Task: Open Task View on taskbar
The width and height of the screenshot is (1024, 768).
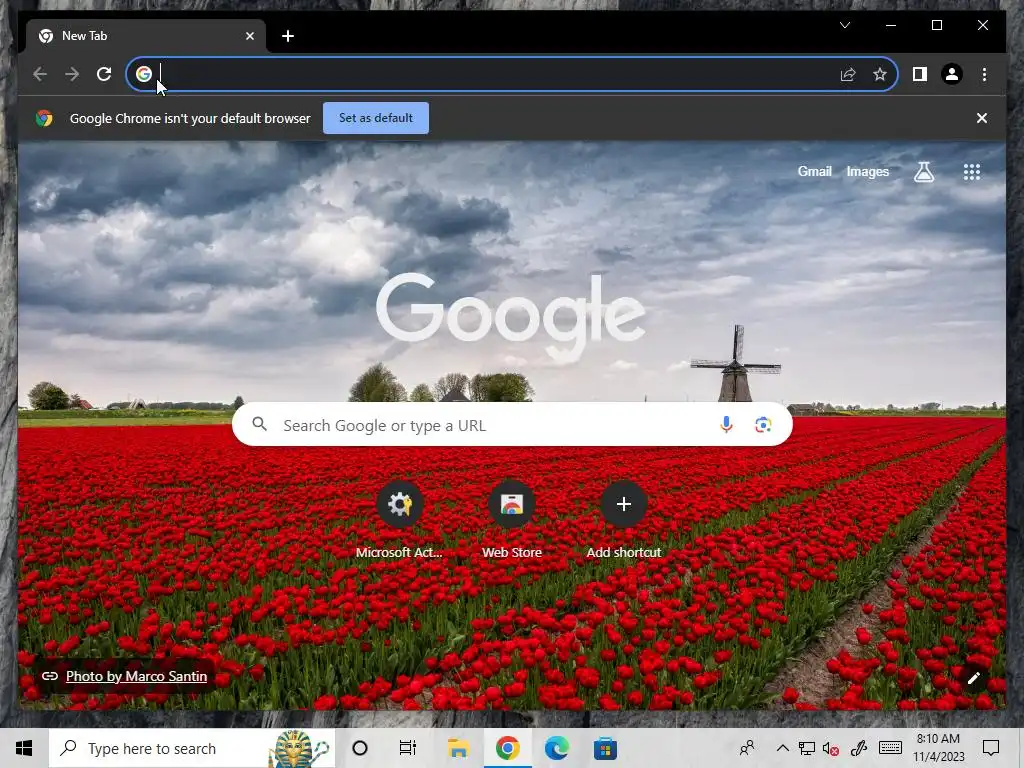Action: 408,748
